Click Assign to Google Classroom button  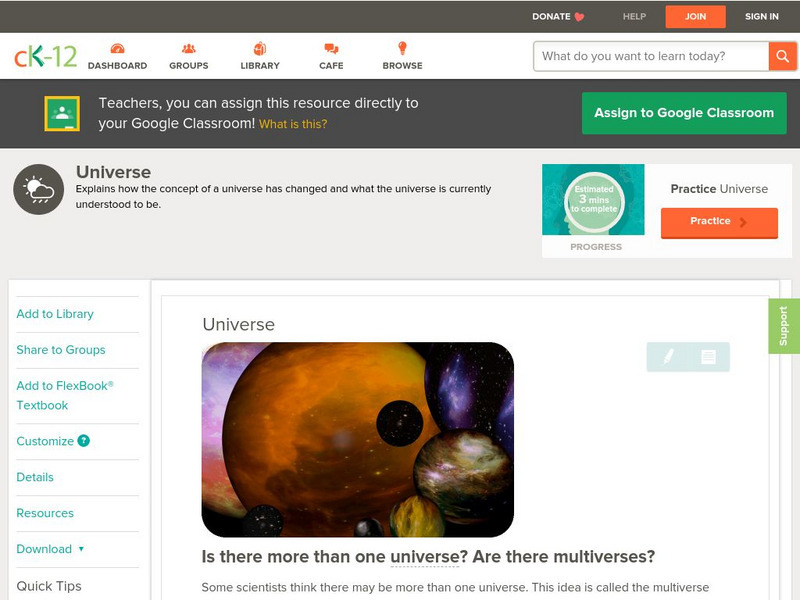[x=684, y=113]
